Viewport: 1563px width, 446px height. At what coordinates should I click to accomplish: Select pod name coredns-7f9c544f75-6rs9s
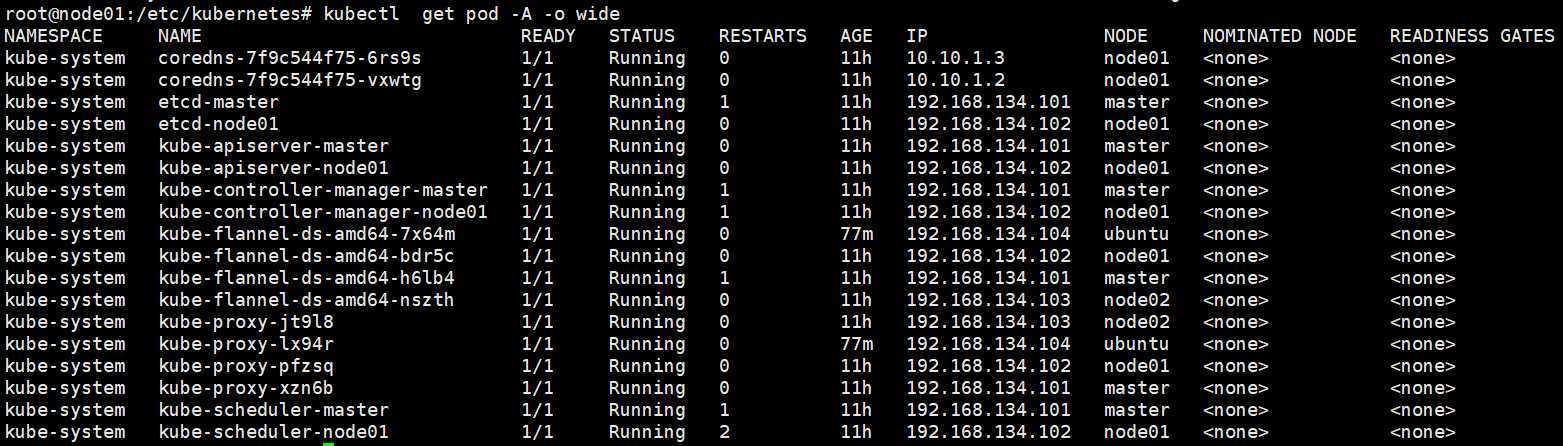[289, 58]
